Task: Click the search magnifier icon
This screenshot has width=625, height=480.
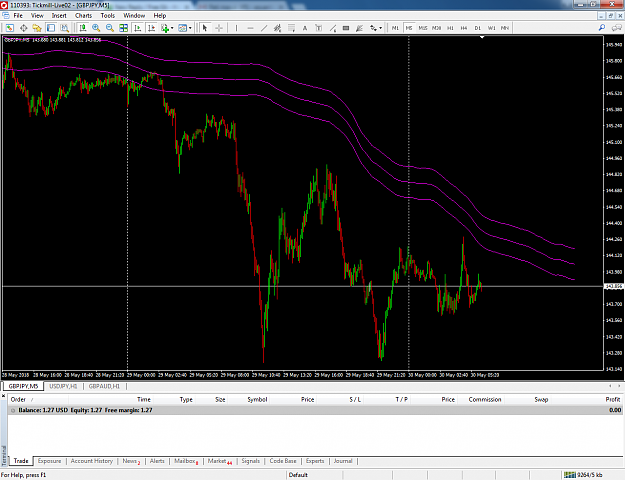Action: pyautogui.click(x=602, y=28)
